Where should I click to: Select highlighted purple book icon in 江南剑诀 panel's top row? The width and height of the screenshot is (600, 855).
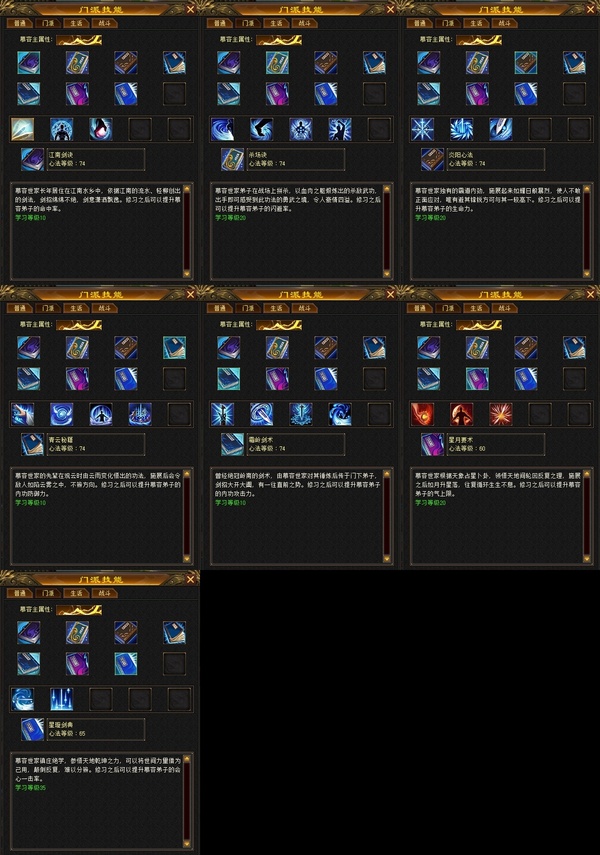28,63
